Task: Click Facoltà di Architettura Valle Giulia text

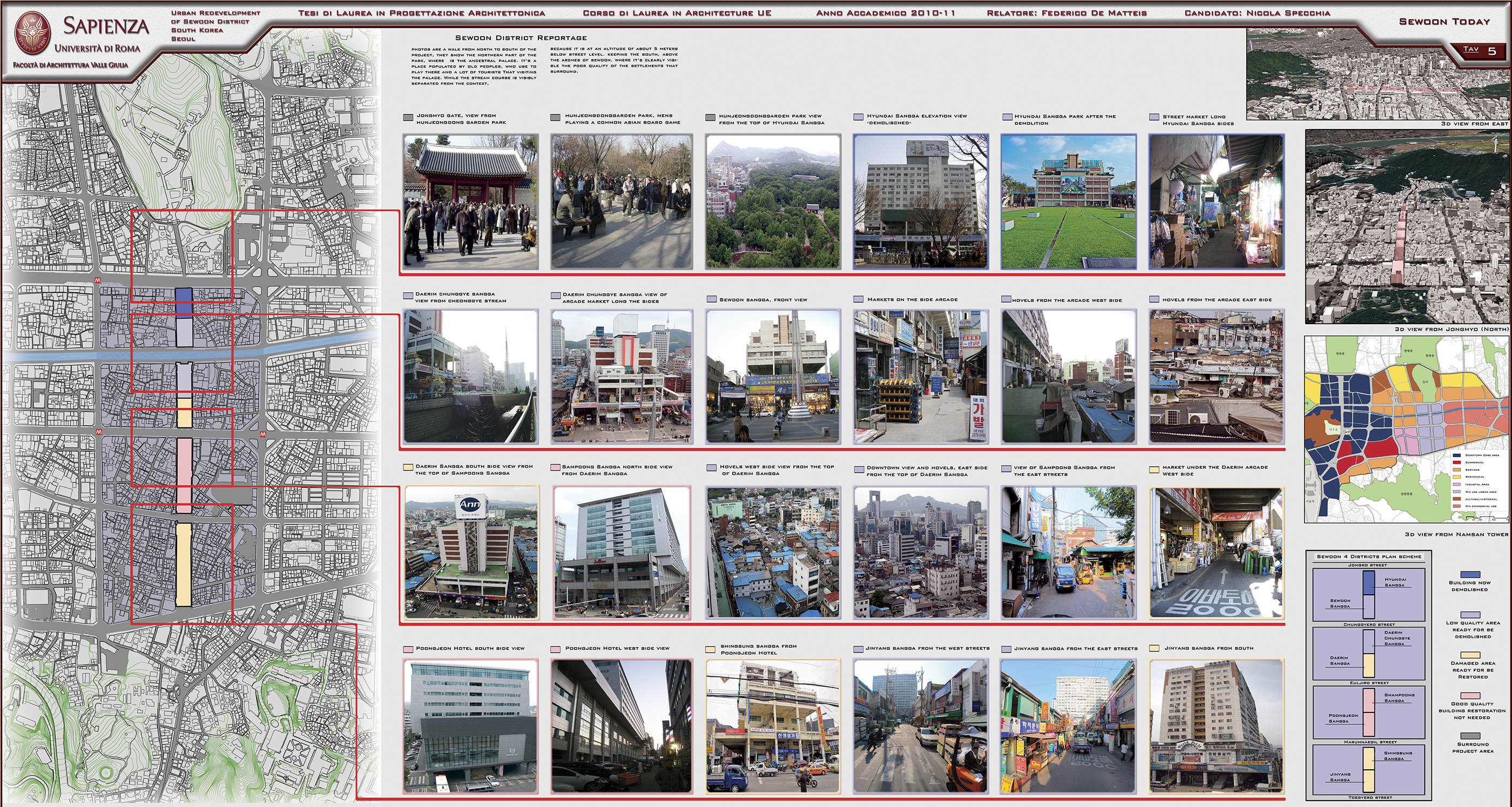Action: [x=70, y=65]
